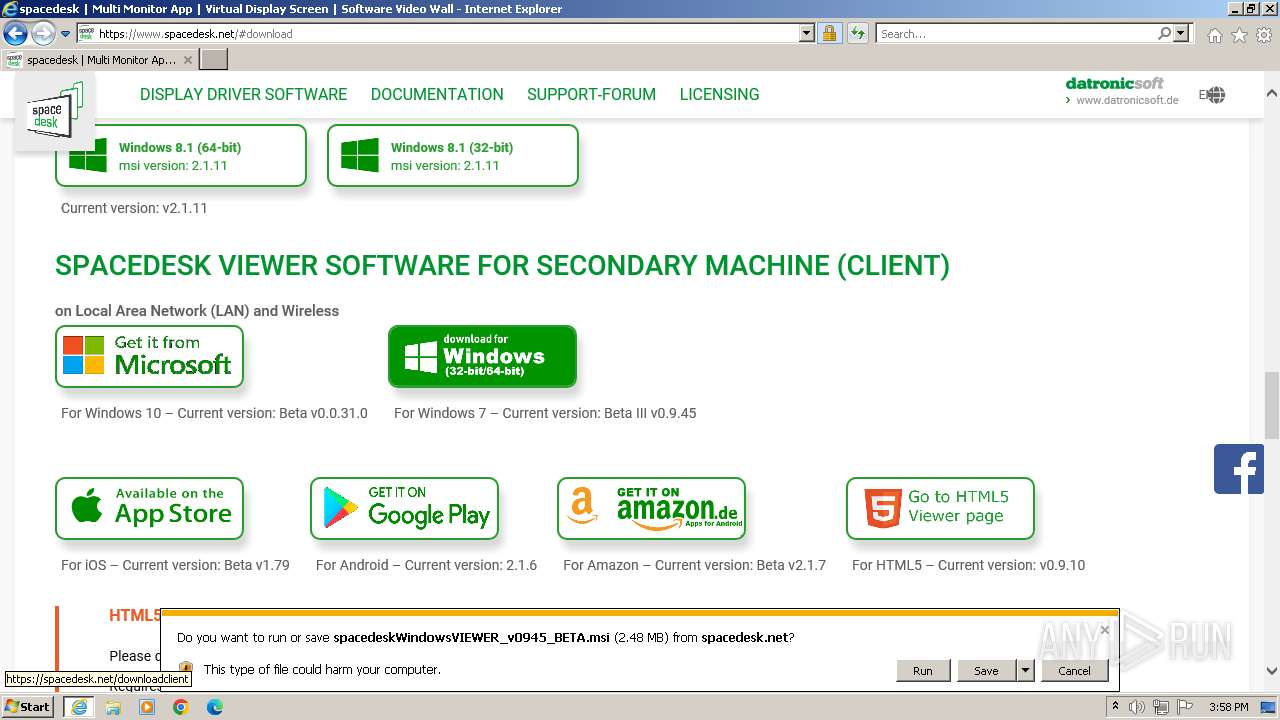Image resolution: width=1280 pixels, height=720 pixels.
Task: Open the Facebook side icon
Action: [1238, 469]
